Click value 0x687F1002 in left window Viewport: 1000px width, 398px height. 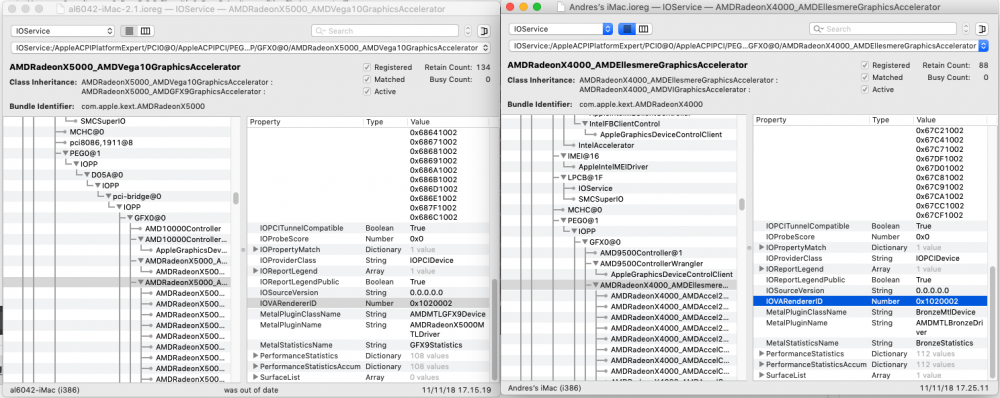click(x=433, y=207)
